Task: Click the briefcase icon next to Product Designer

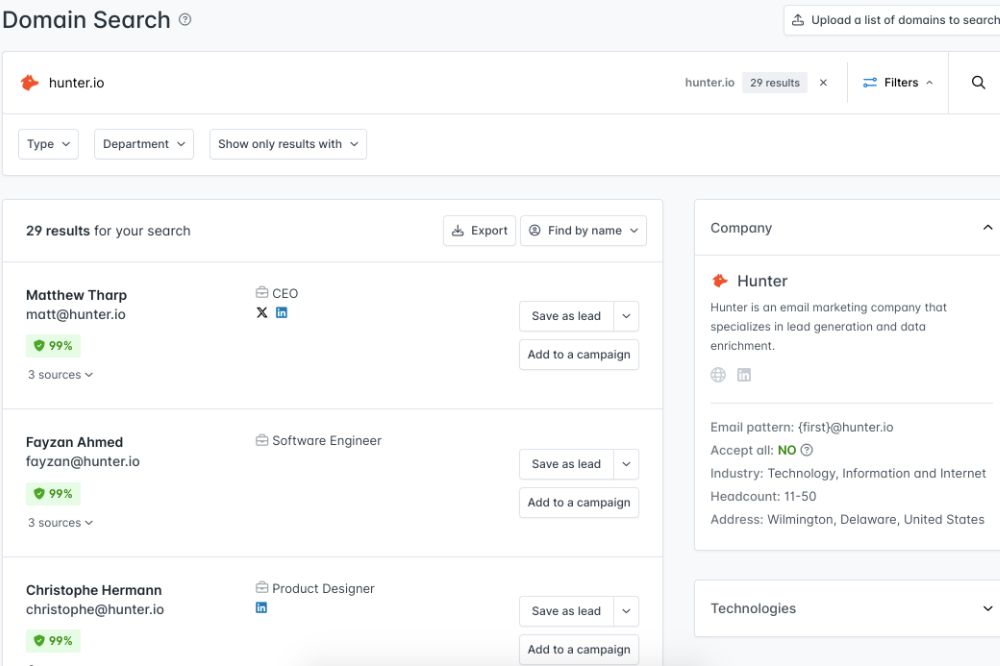Action: 261,588
